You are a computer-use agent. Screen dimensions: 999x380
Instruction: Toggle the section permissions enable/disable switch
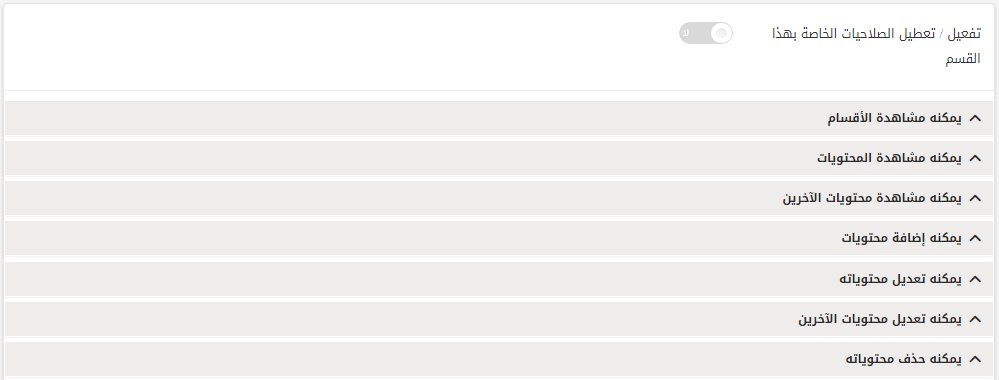pos(705,33)
